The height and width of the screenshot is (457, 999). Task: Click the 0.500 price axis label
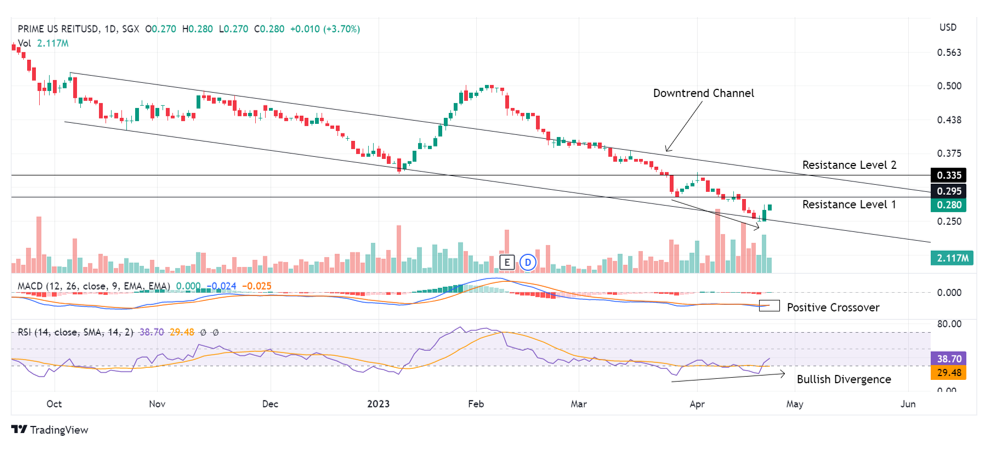pos(950,86)
